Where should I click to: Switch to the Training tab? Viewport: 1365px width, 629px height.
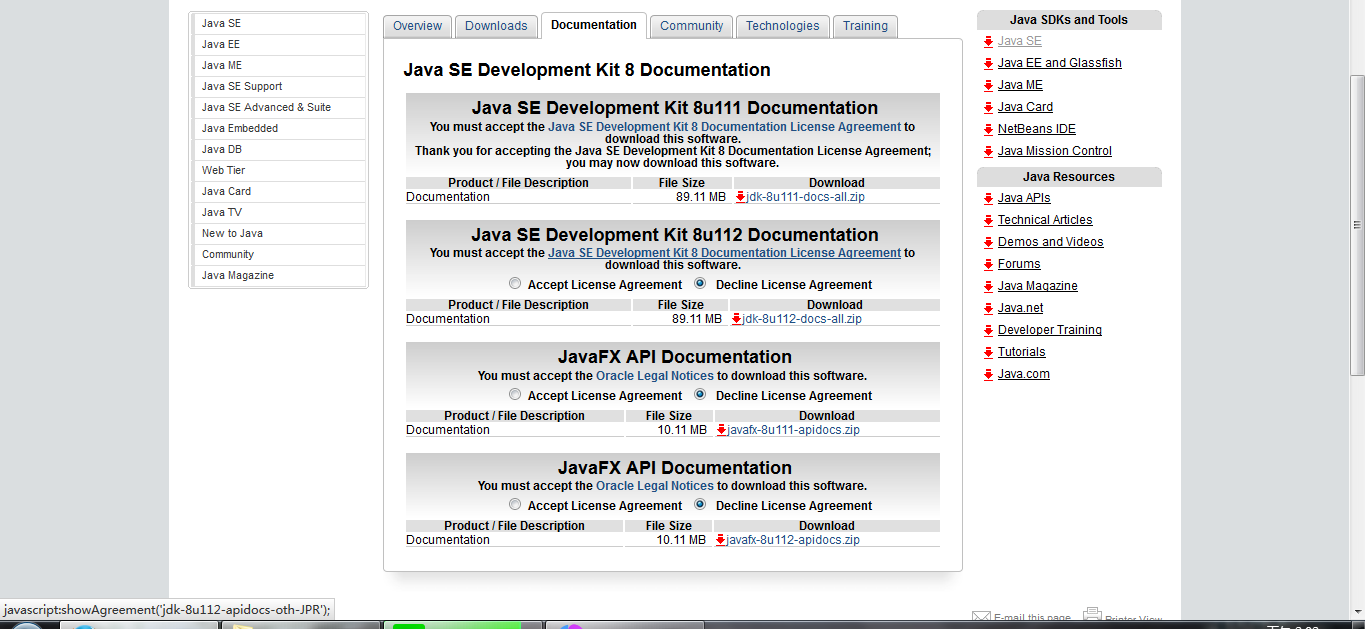coord(865,26)
